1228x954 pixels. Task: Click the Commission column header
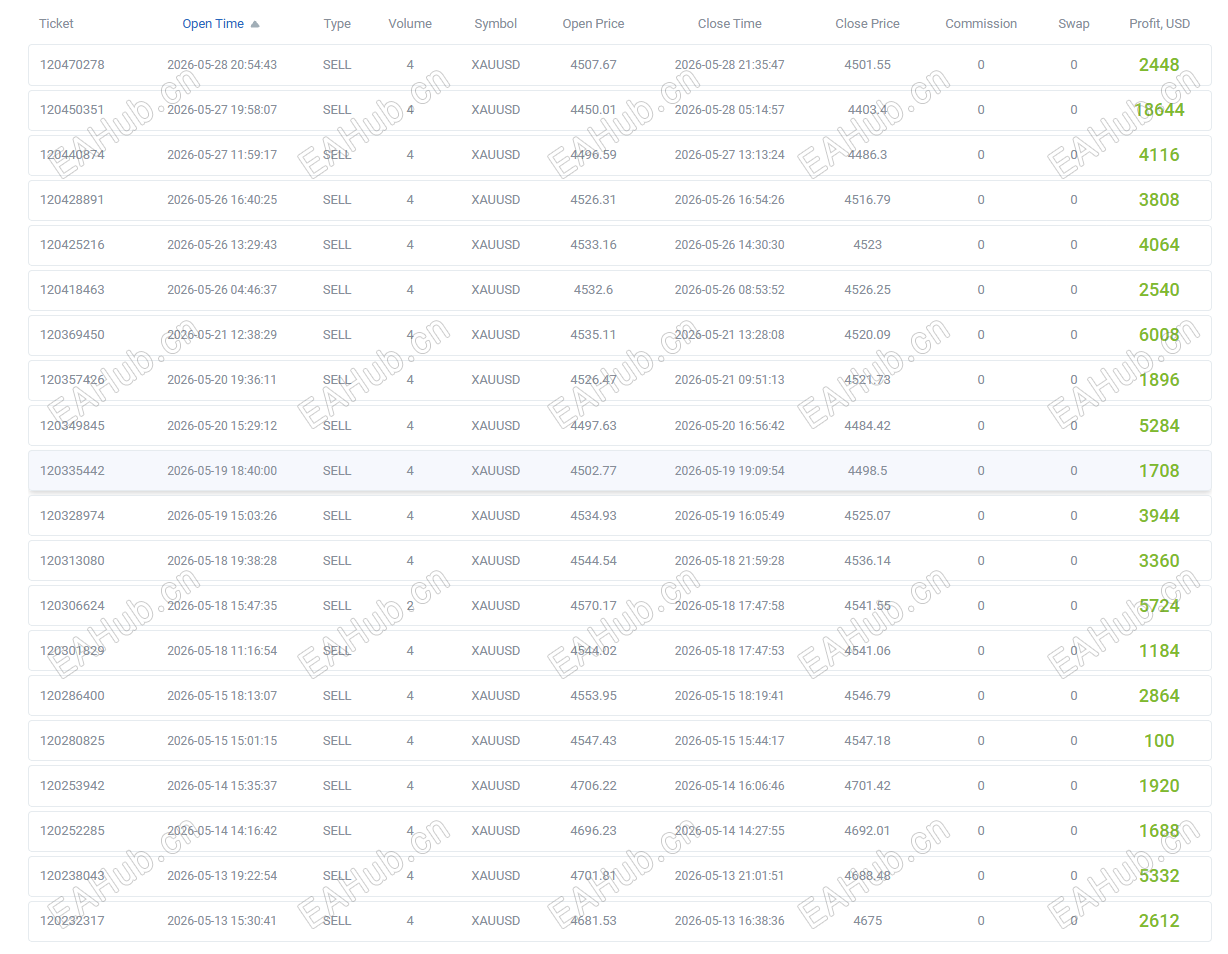click(x=981, y=24)
